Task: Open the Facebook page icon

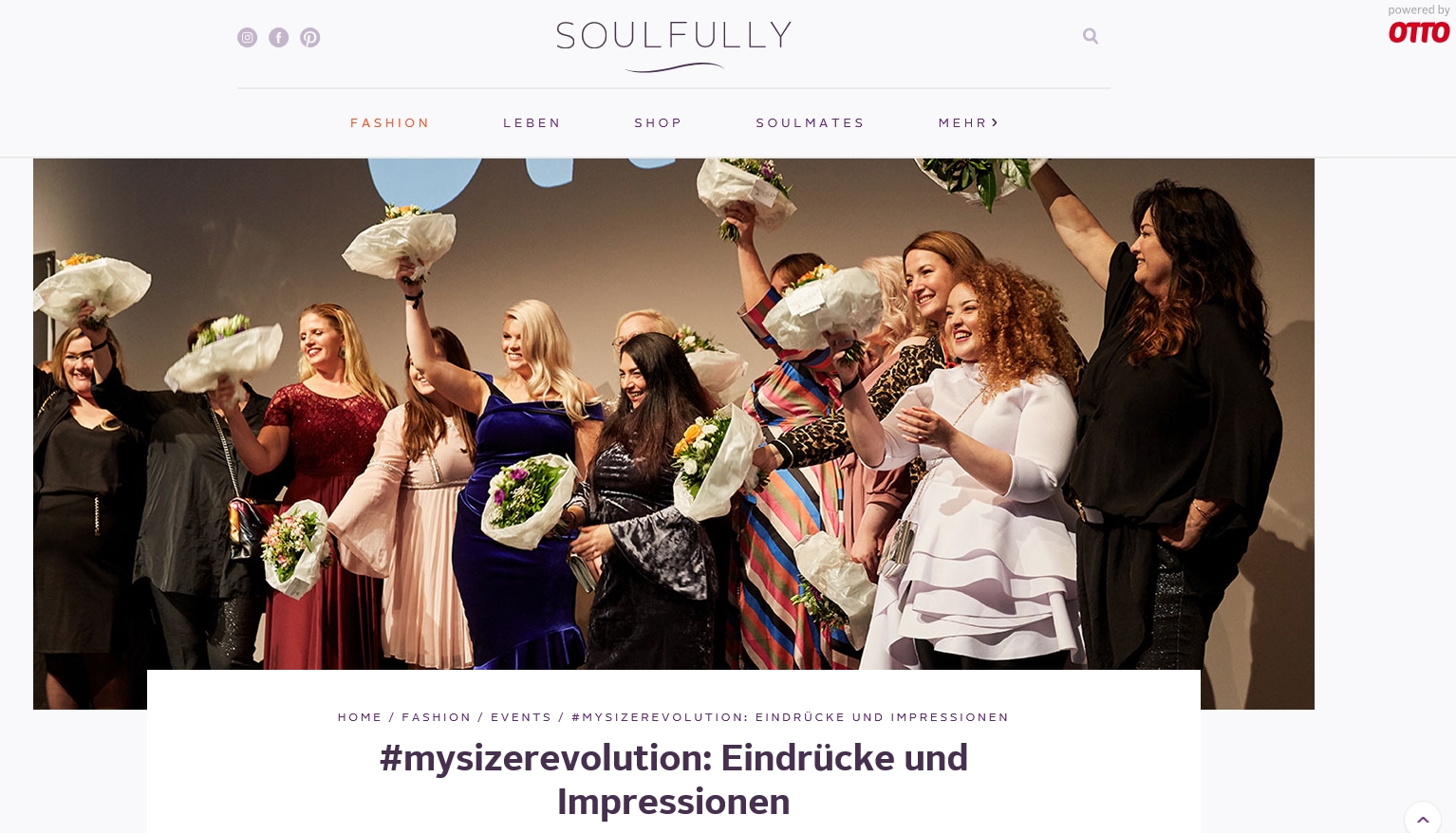Action: 278,38
